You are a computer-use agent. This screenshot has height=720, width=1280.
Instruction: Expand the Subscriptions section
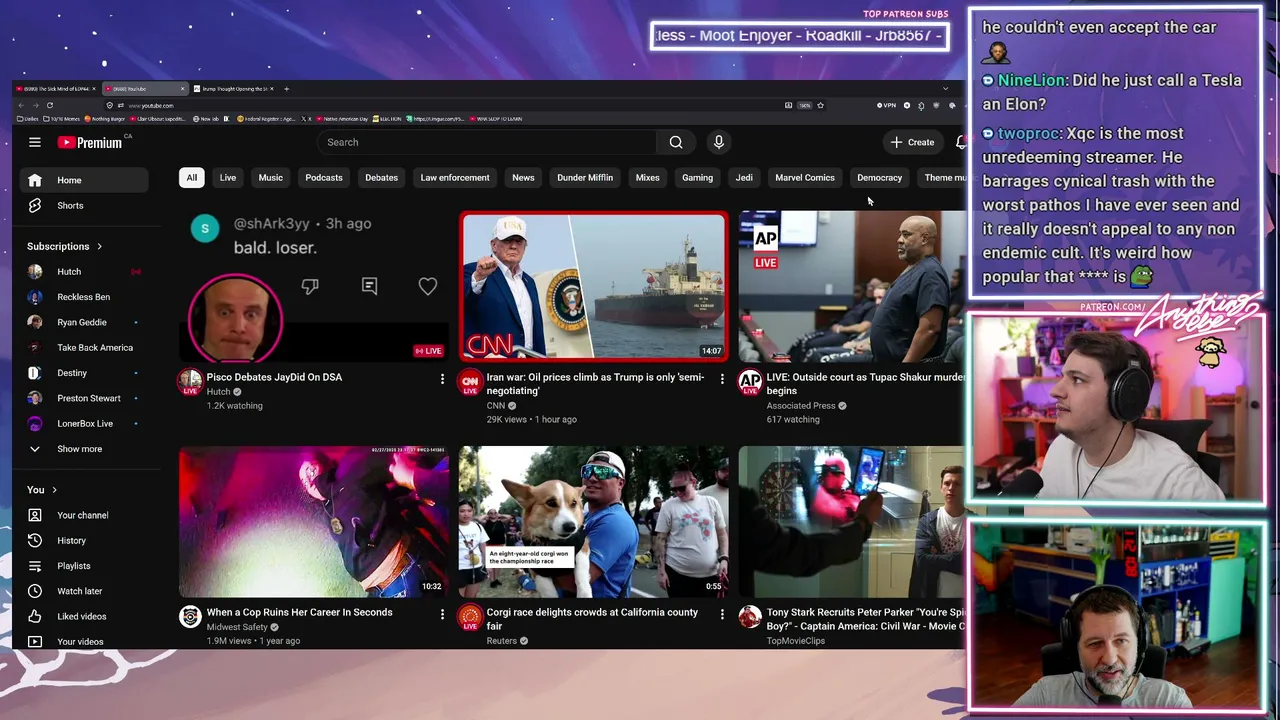[65, 246]
